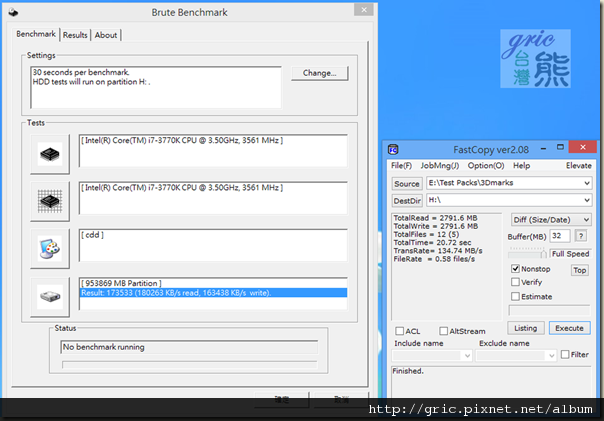Image resolution: width=604 pixels, height=421 pixels.
Task: Close the Brute Benchmark window
Action: pyautogui.click(x=364, y=10)
